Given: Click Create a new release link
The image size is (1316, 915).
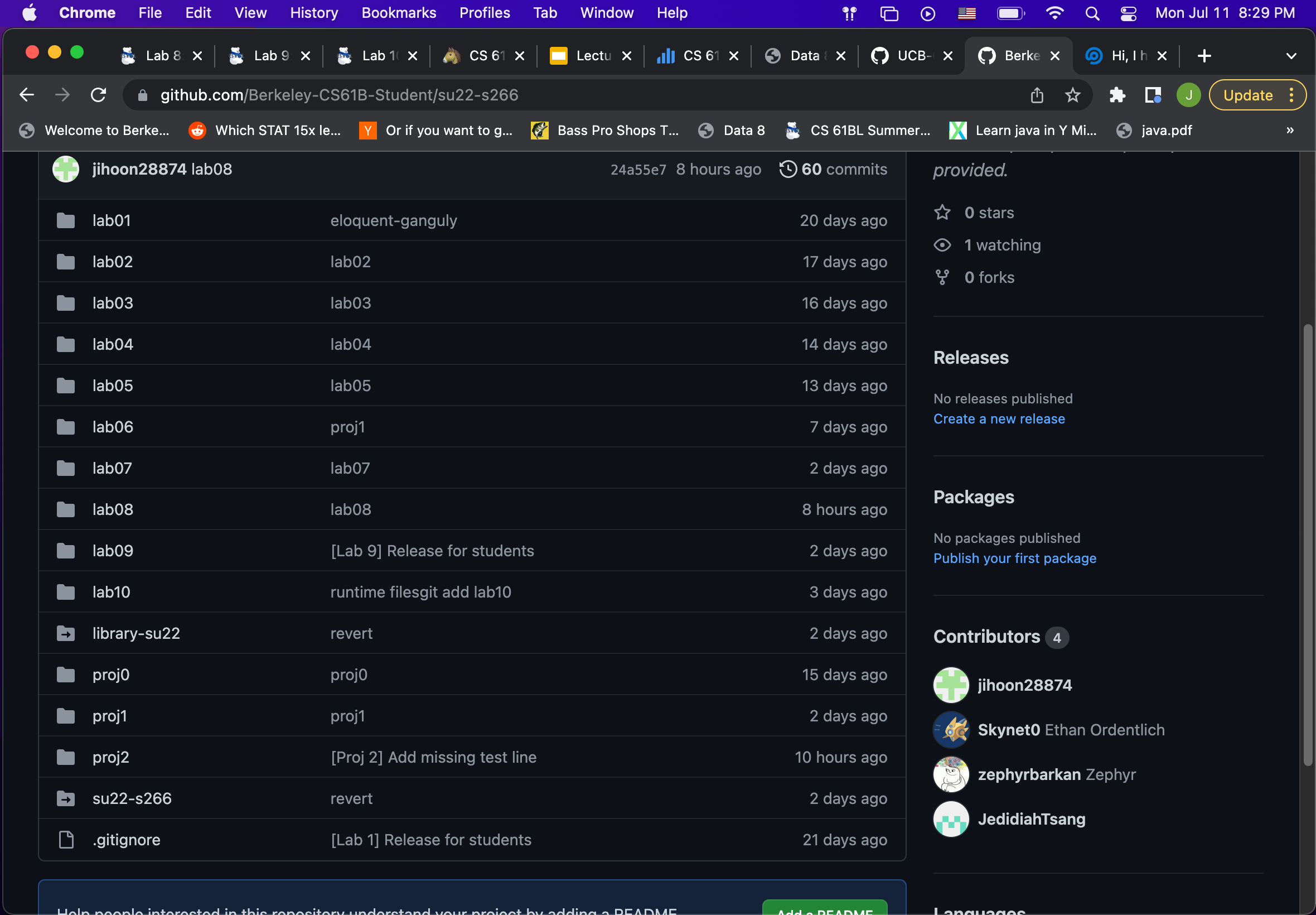Looking at the screenshot, I should 999,419.
